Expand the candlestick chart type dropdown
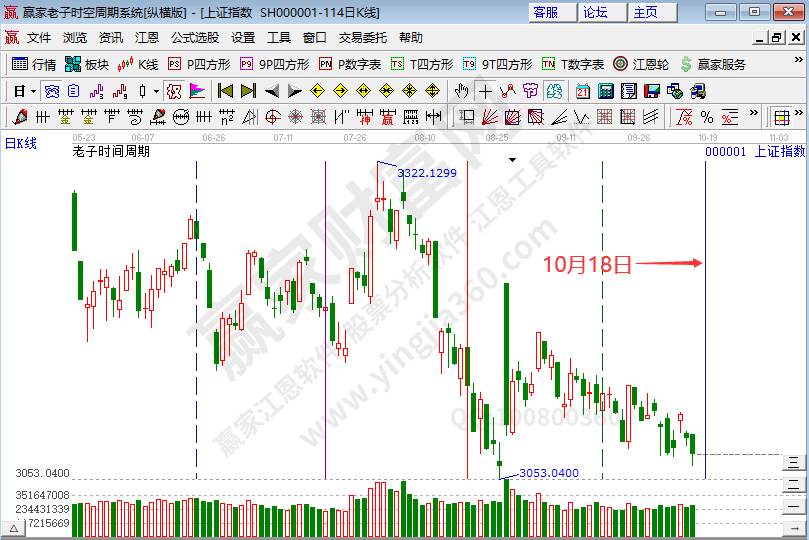The image size is (809, 540). (155, 91)
